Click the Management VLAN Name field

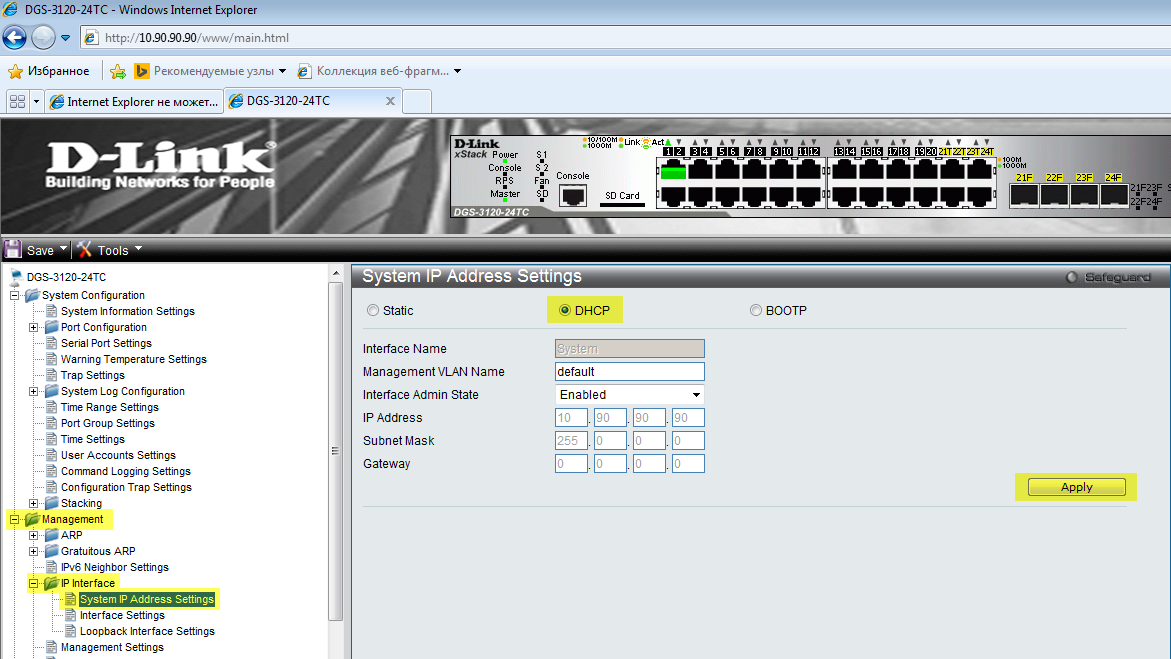(629, 372)
